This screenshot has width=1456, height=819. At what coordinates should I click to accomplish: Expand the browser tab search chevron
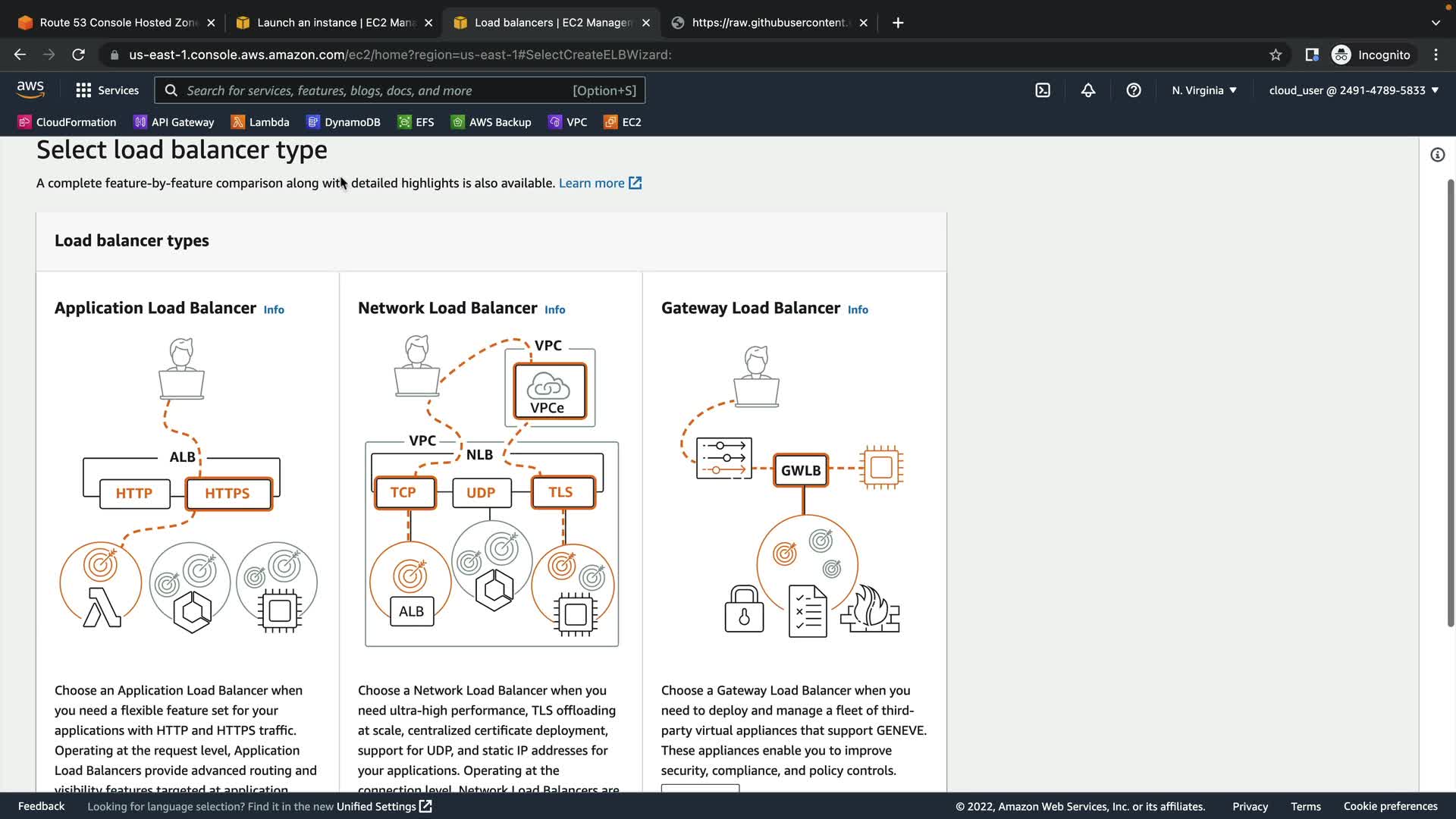coord(1436,23)
